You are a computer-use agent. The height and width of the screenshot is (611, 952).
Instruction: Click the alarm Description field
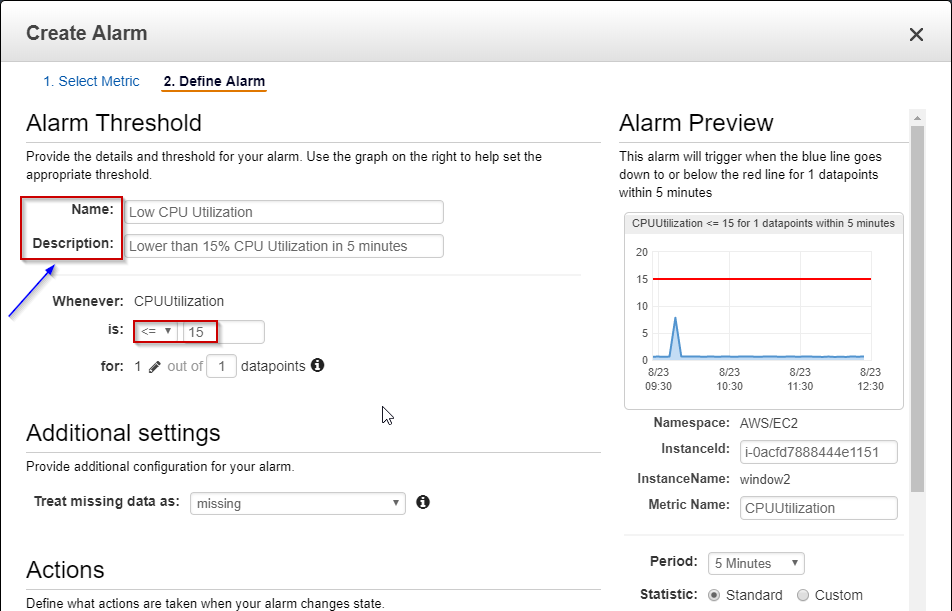284,246
